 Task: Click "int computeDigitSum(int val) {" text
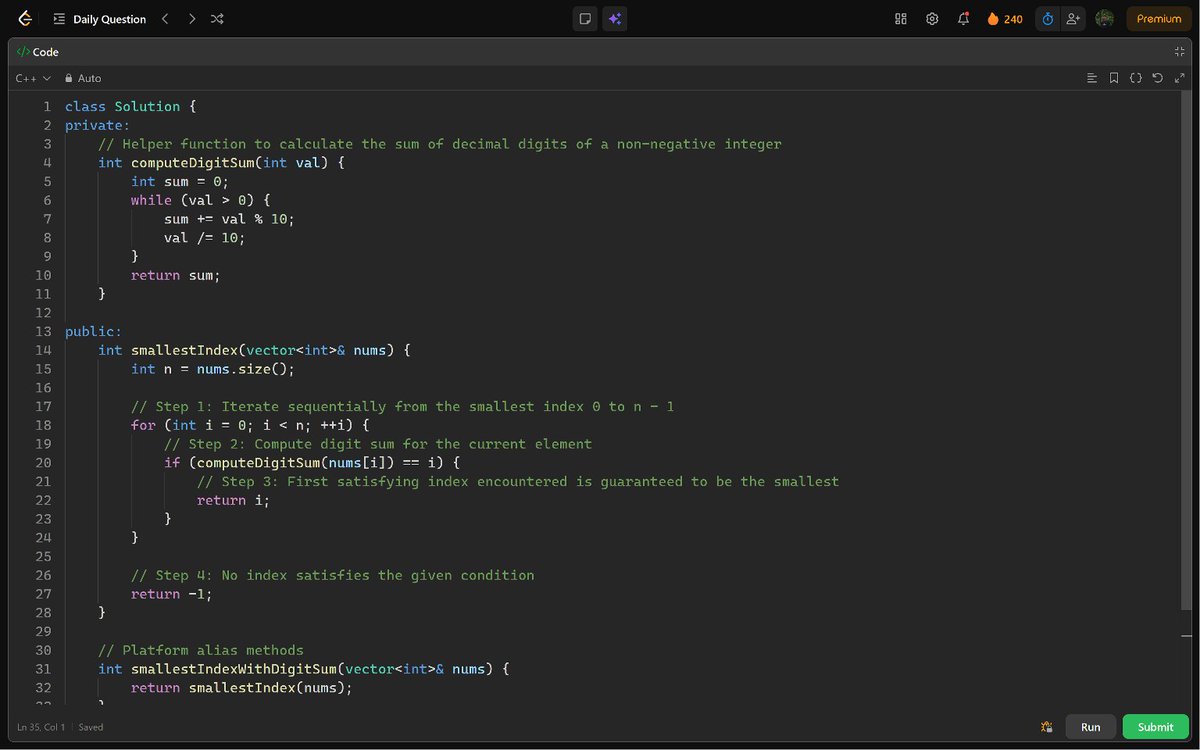pyautogui.click(x=221, y=162)
